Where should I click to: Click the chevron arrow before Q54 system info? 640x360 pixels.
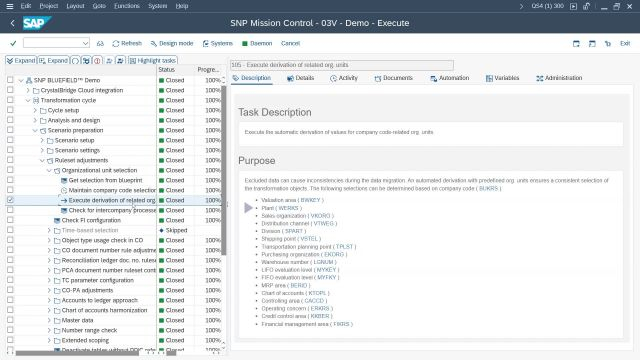[x=521, y=6]
